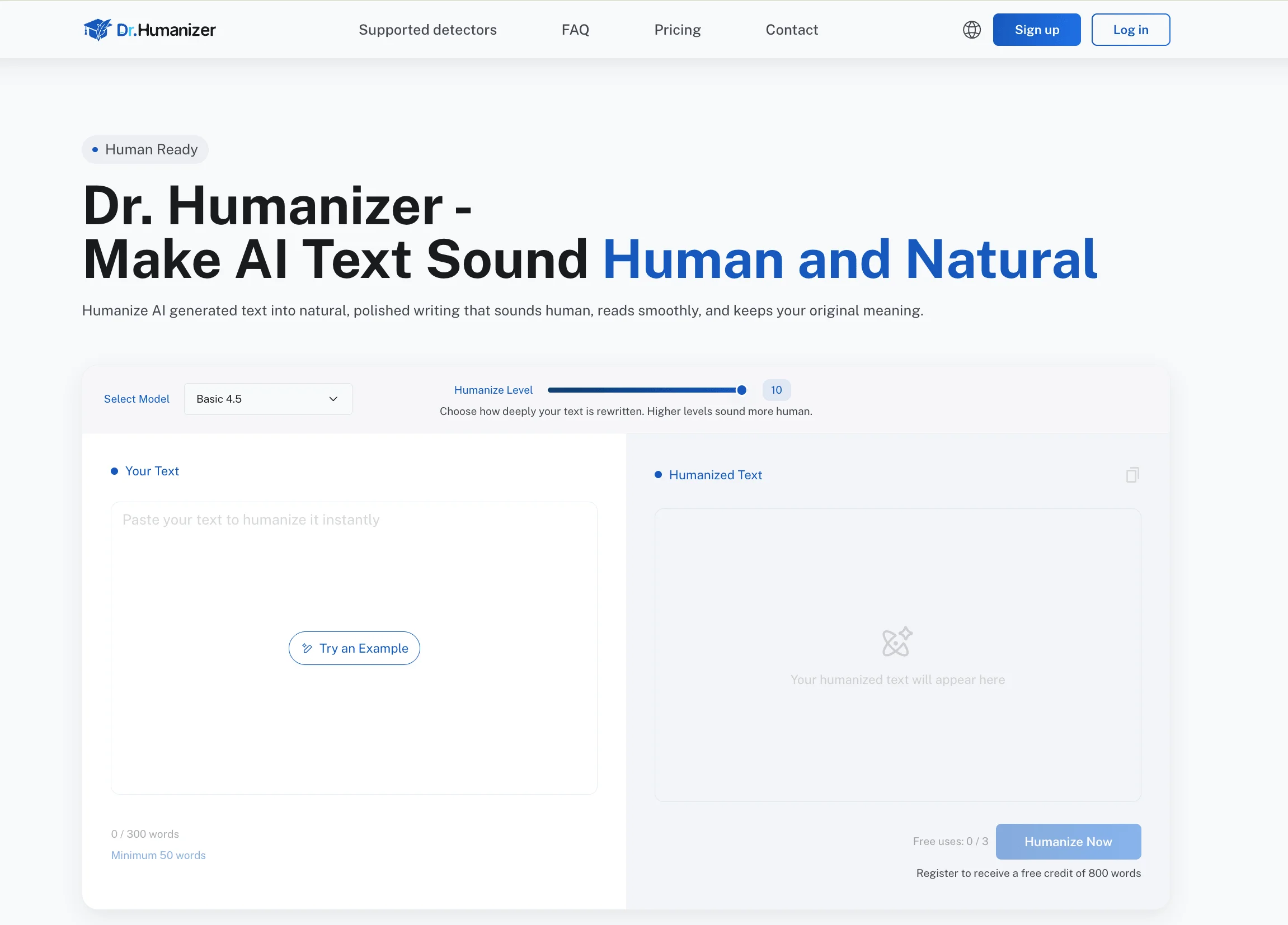The image size is (1288, 925).
Task: Click the Humanized Text heading
Action: pyautogui.click(x=716, y=475)
